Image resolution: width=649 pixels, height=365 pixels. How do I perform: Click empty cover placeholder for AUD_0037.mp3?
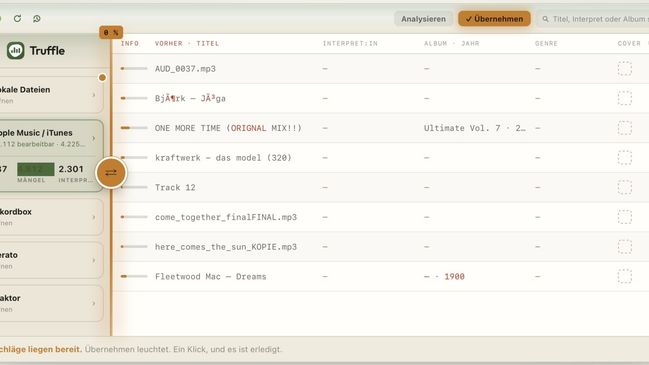[x=625, y=69]
